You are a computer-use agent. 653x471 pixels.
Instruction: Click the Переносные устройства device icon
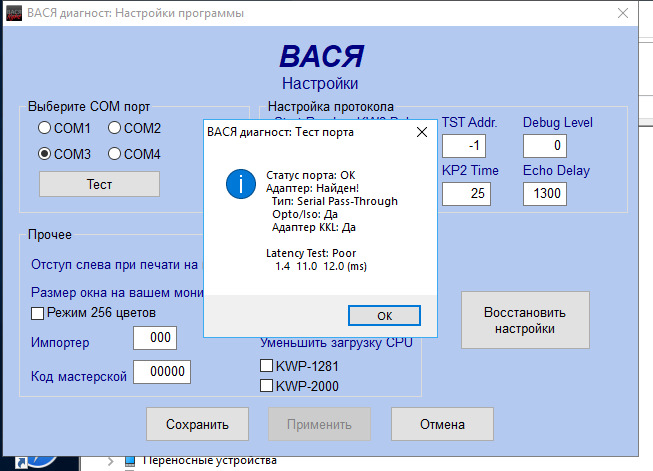(x=130, y=461)
